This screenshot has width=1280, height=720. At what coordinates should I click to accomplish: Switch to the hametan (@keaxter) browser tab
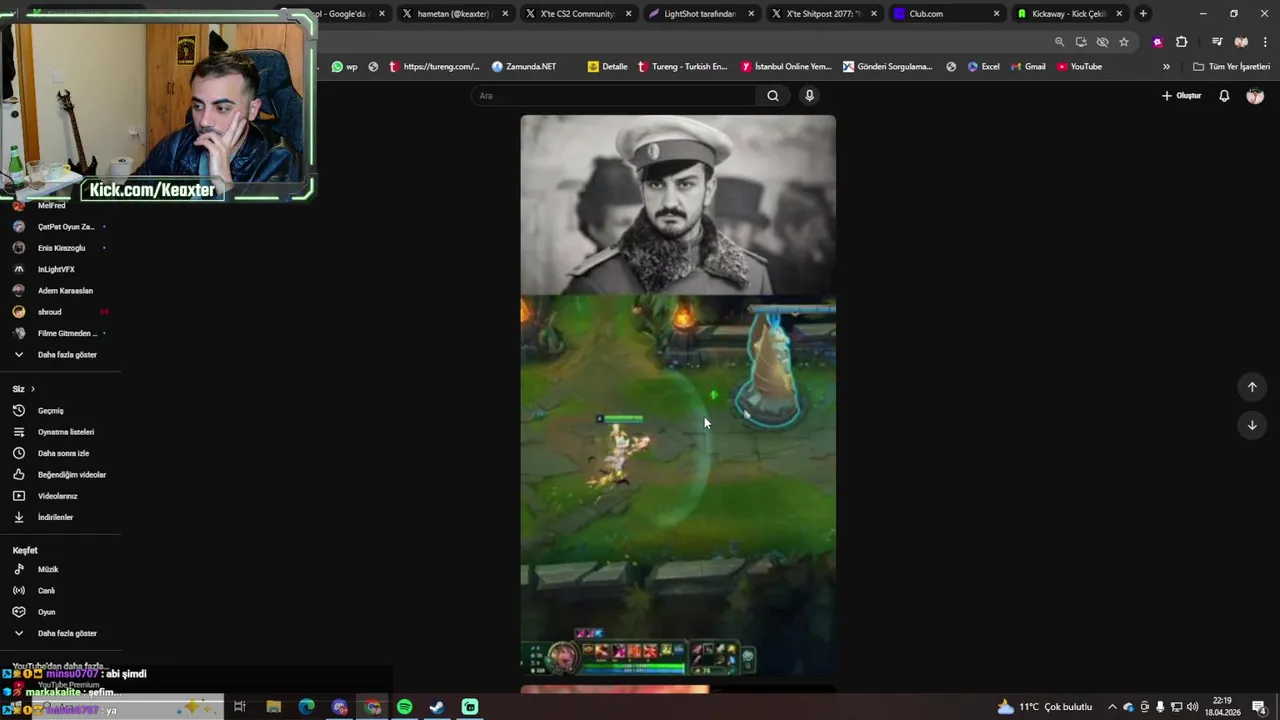coord(455,14)
